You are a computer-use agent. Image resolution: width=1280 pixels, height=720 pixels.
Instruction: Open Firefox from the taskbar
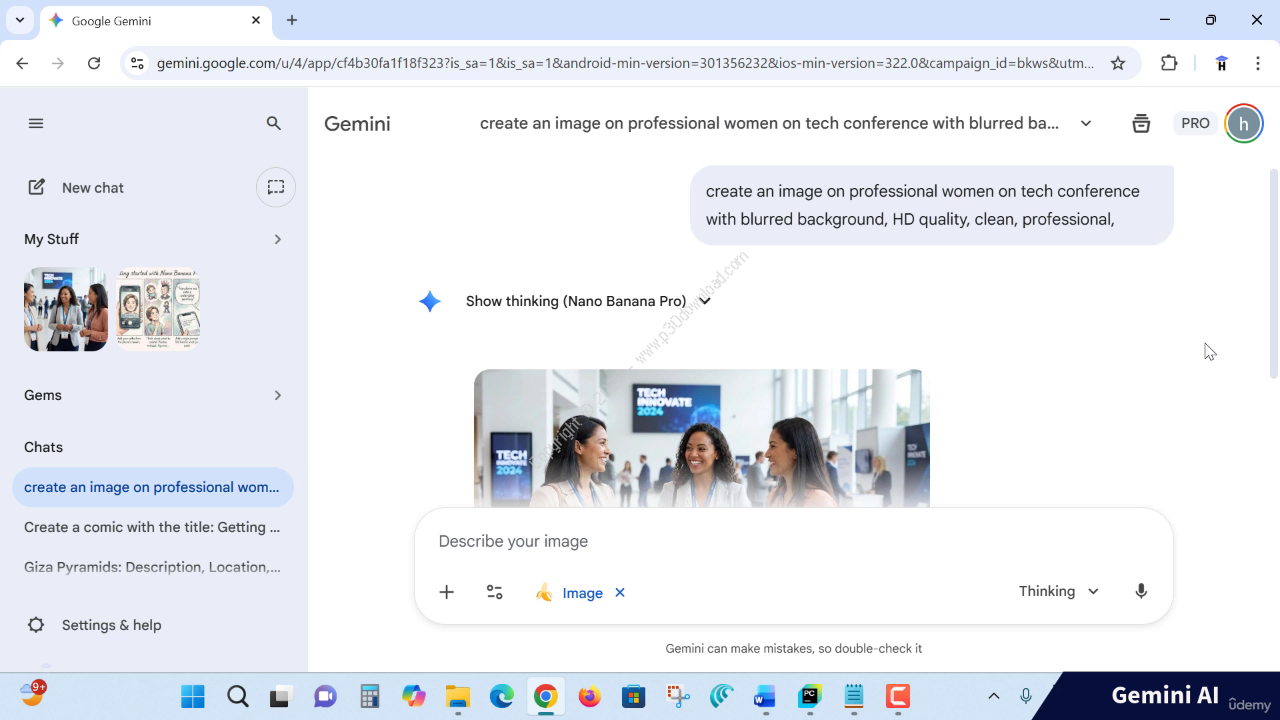pos(590,696)
